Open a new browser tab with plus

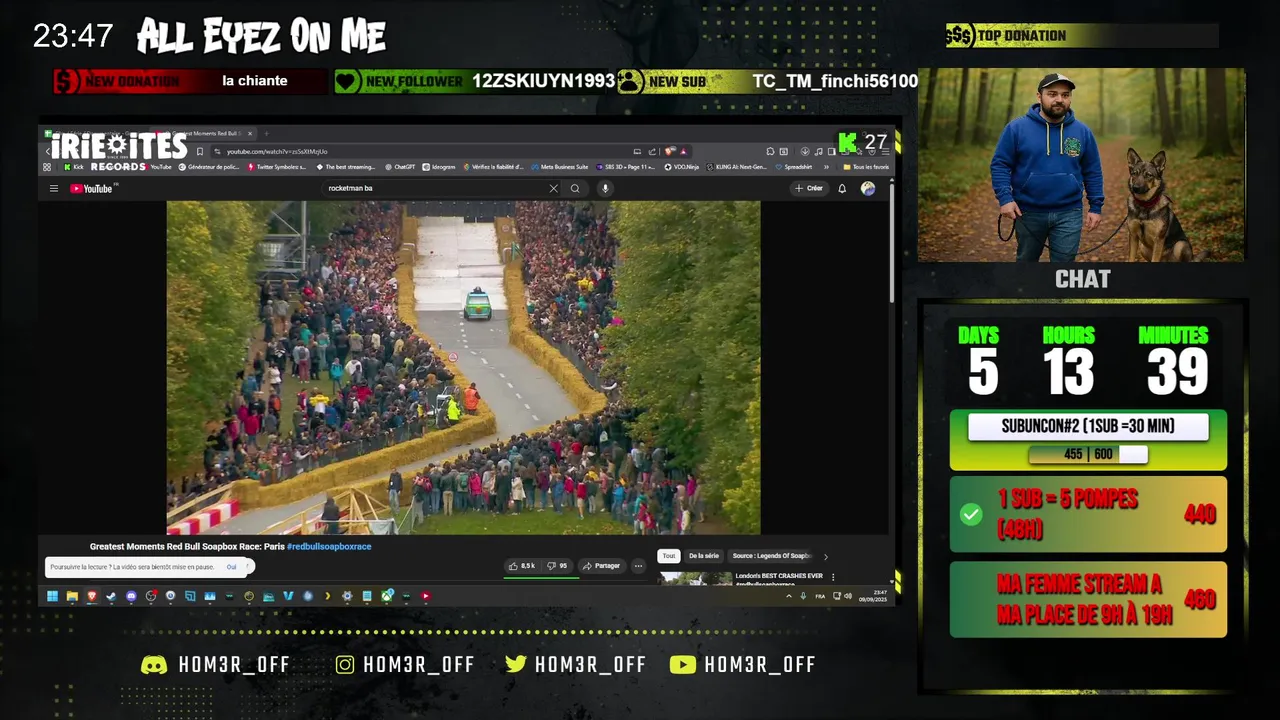(x=266, y=133)
